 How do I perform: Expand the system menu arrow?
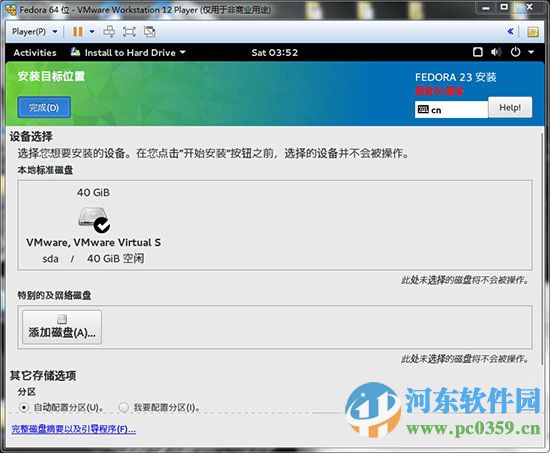pyautogui.click(x=531, y=52)
